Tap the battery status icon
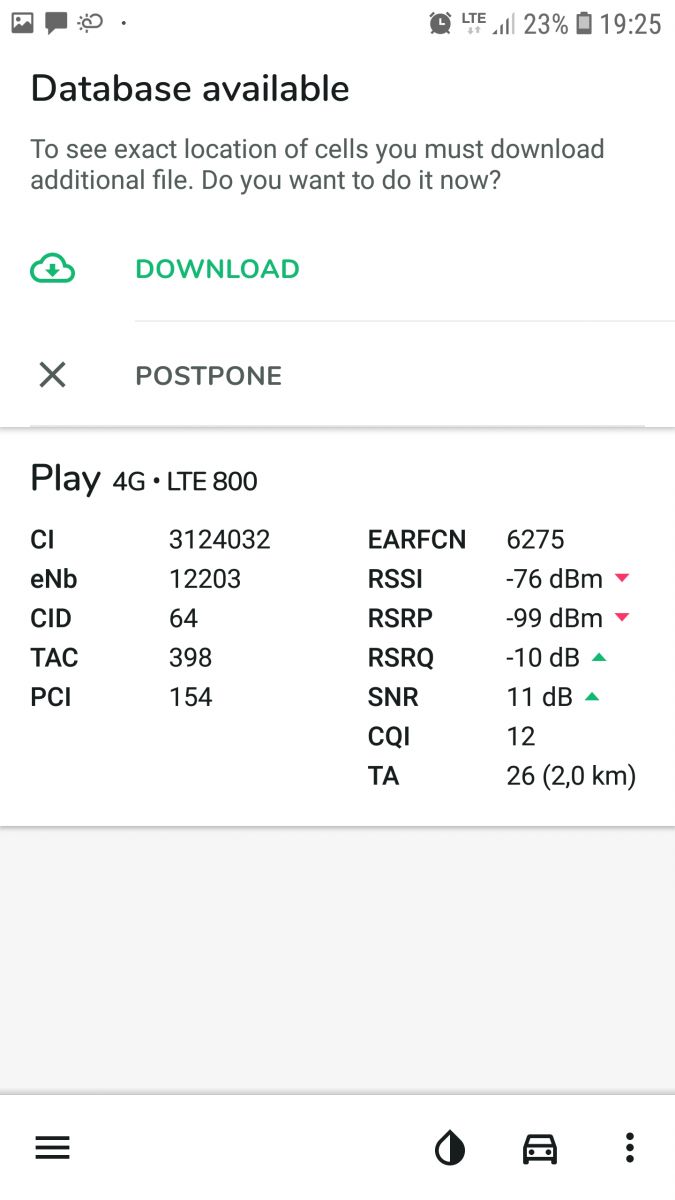The image size is (675, 1200). pos(584,23)
